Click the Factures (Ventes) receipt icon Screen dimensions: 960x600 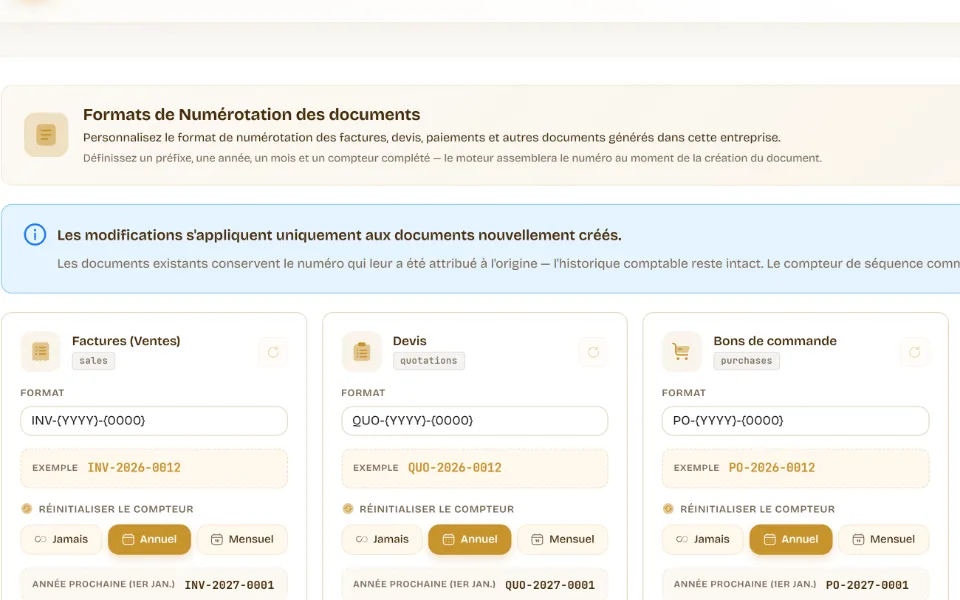click(40, 351)
